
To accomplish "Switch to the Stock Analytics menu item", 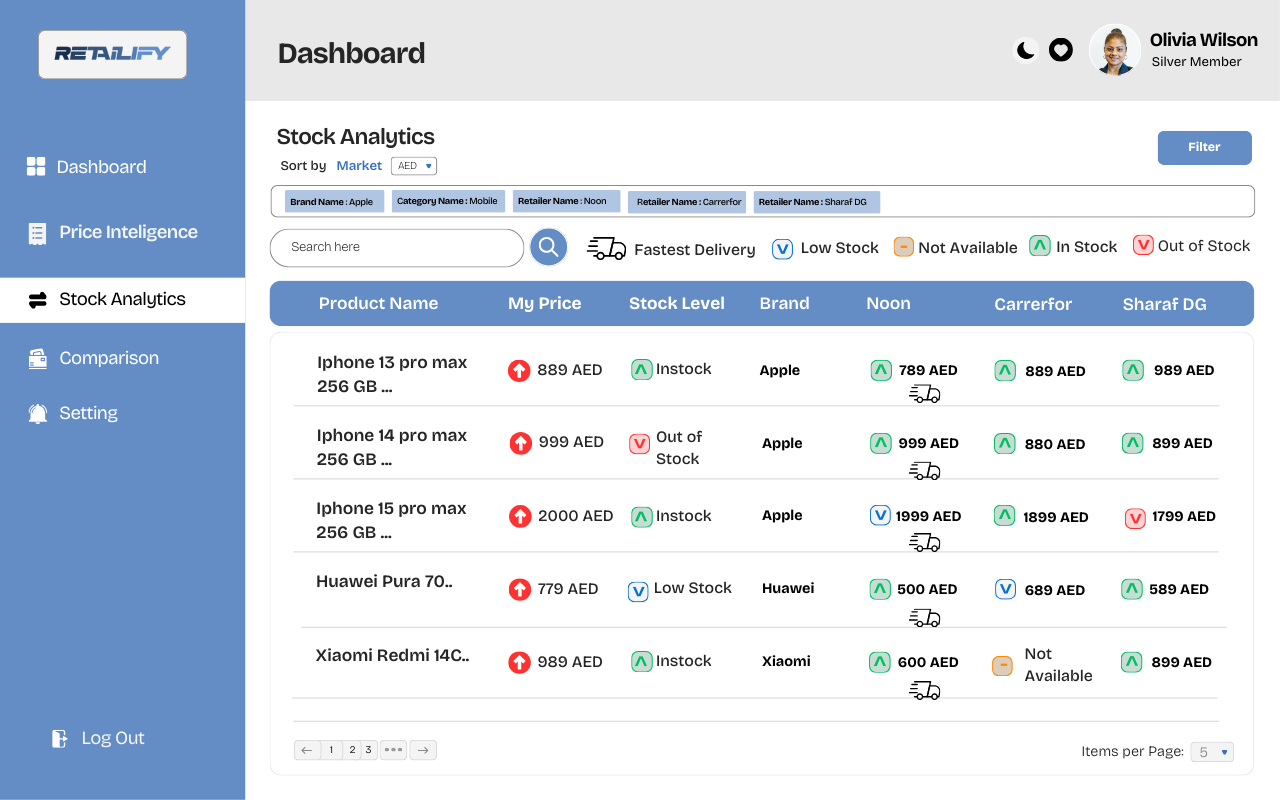I will [x=120, y=298].
